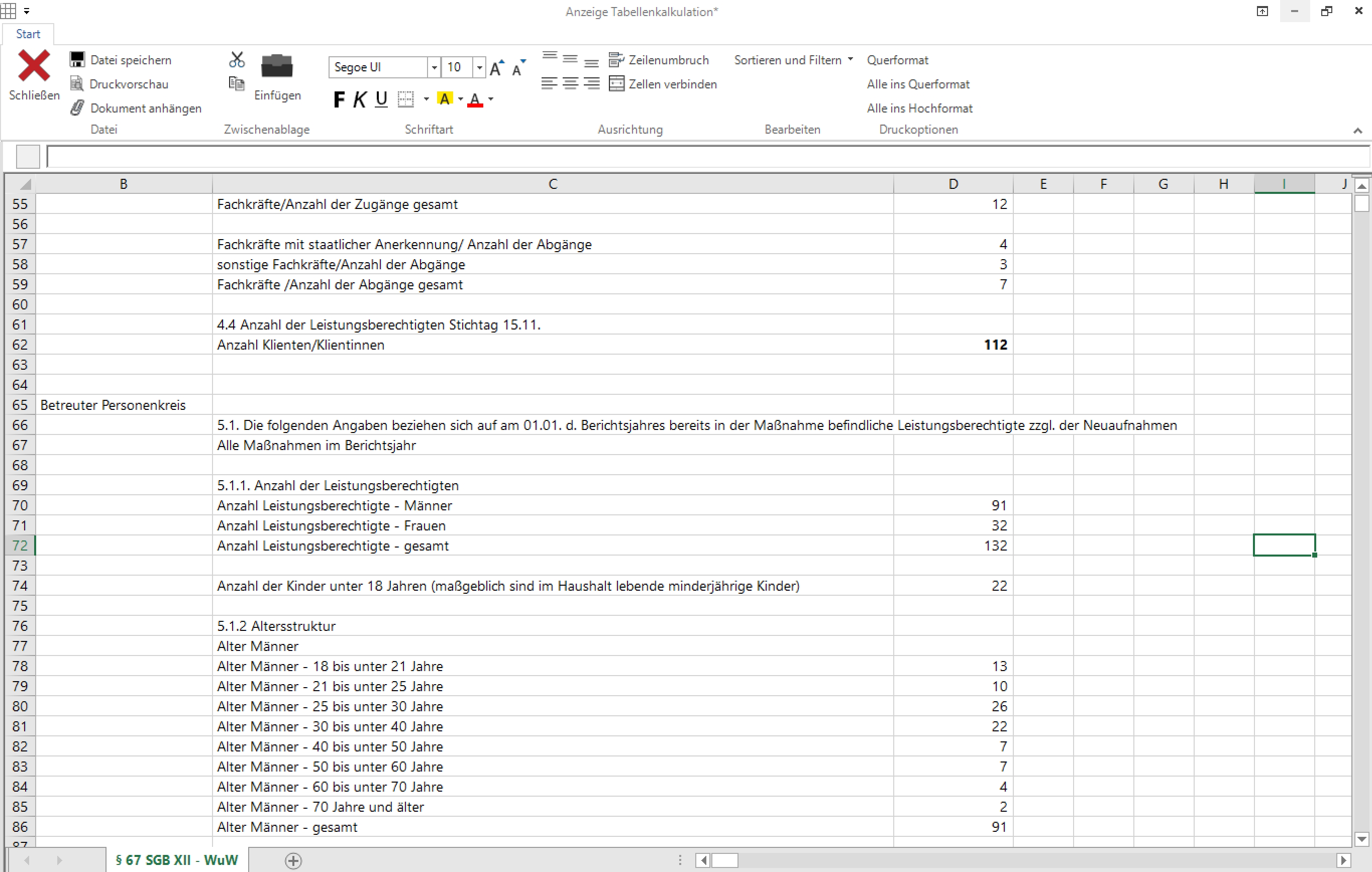Click the formula bar input field
The height and width of the screenshot is (872, 1372).
pyautogui.click(x=708, y=157)
